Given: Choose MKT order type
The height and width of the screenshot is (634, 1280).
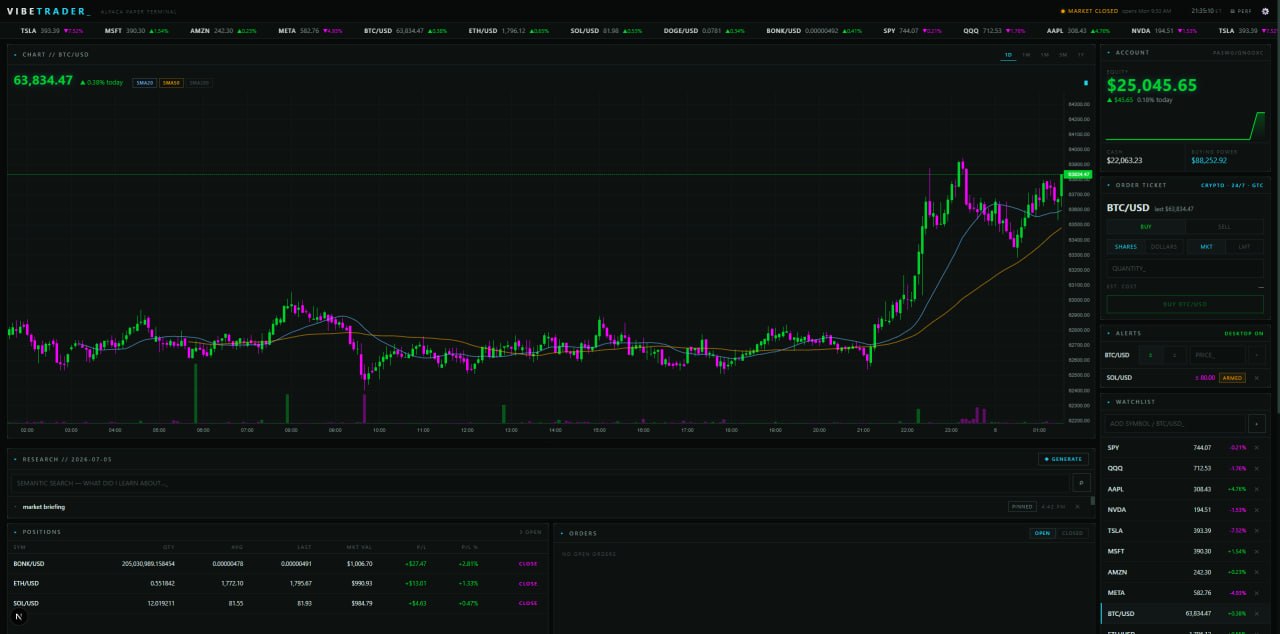Looking at the screenshot, I should 1206,246.
